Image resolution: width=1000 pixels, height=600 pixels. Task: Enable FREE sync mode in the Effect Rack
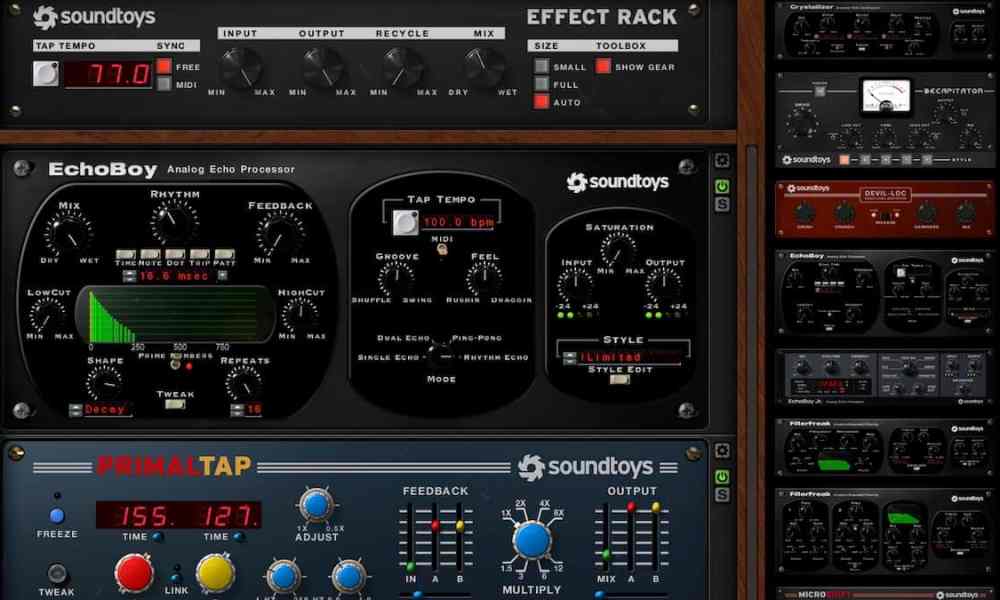click(162, 66)
